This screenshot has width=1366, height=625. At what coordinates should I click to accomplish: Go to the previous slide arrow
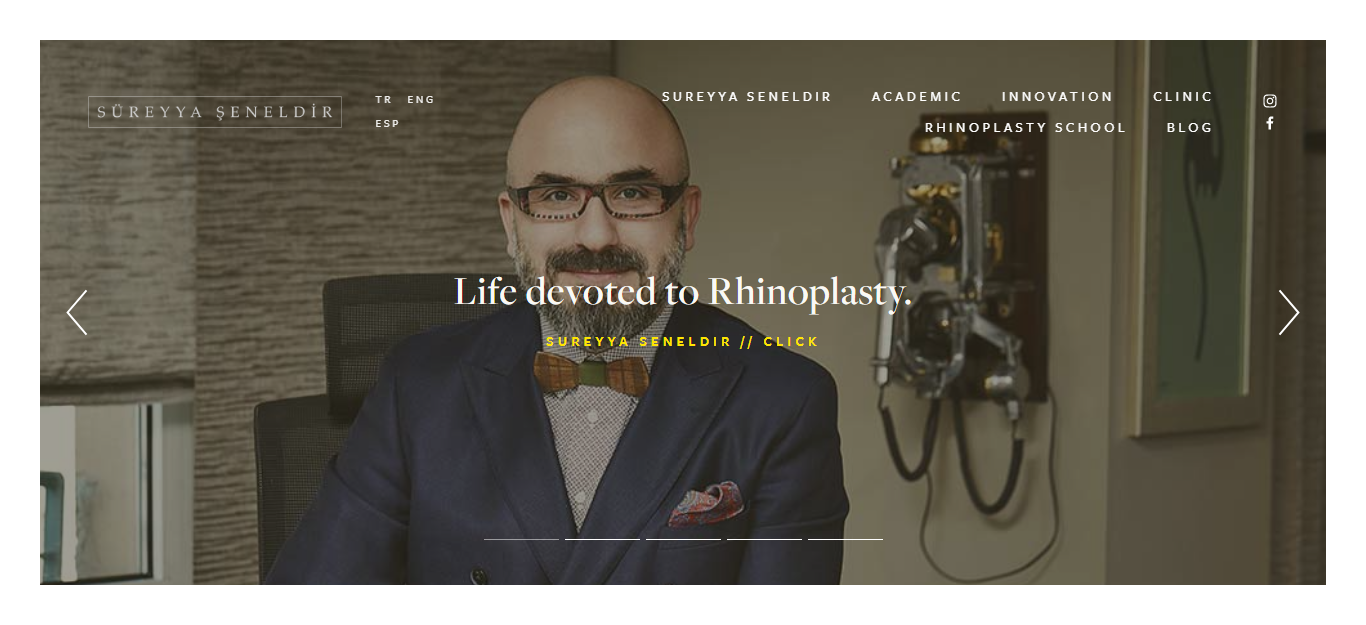coord(77,312)
